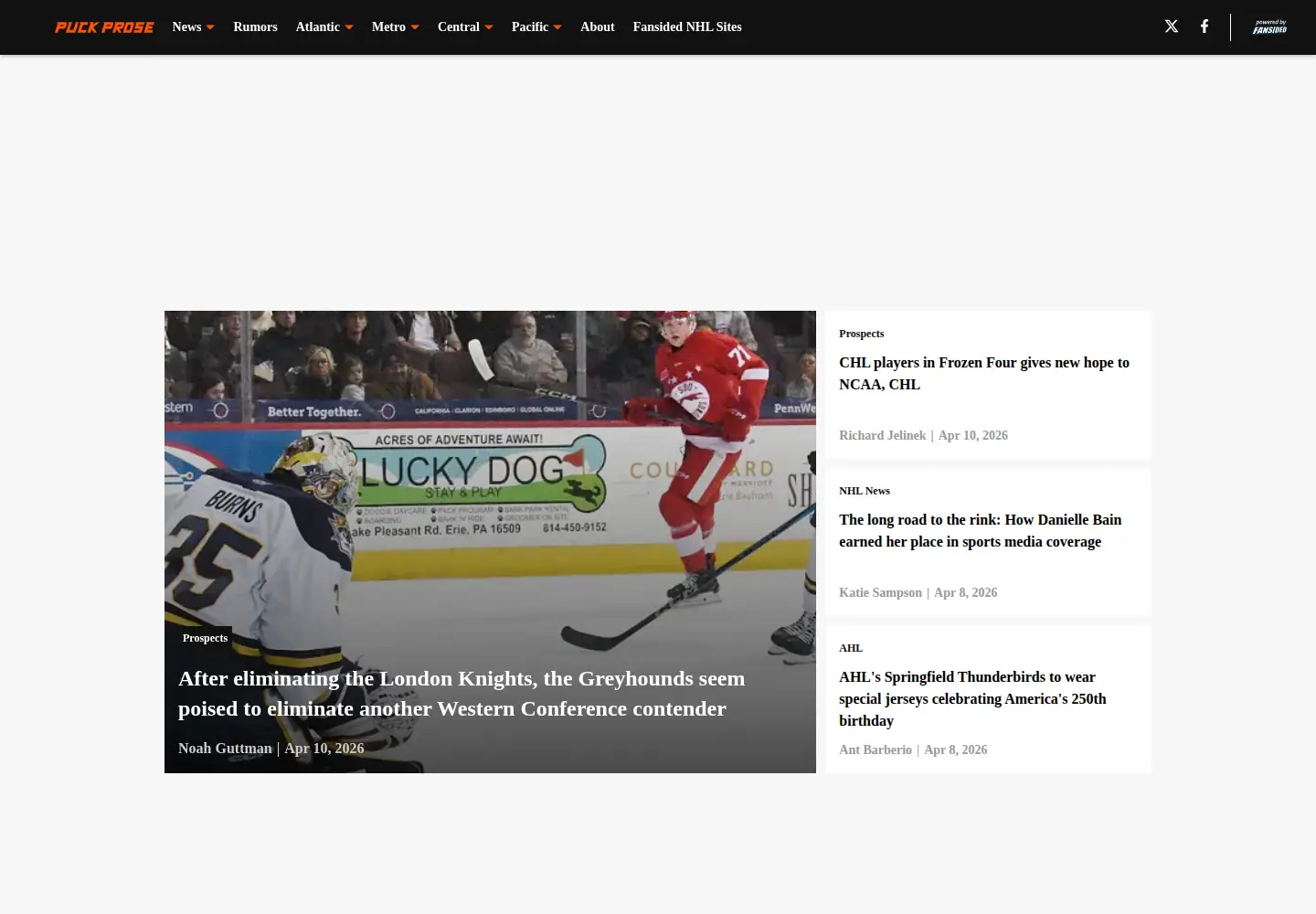Read CHL players in Frozen Four article
The width and height of the screenshot is (1316, 914).
984,374
